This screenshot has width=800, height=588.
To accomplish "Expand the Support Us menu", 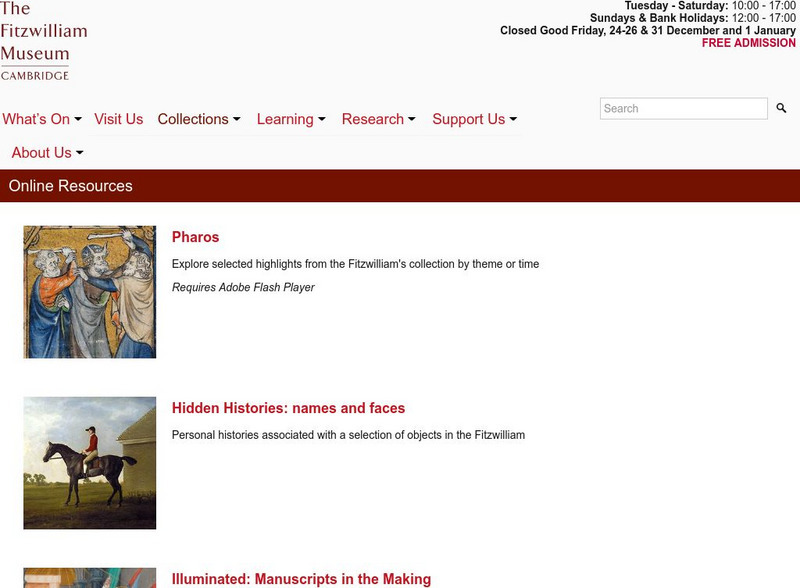I will coord(474,119).
